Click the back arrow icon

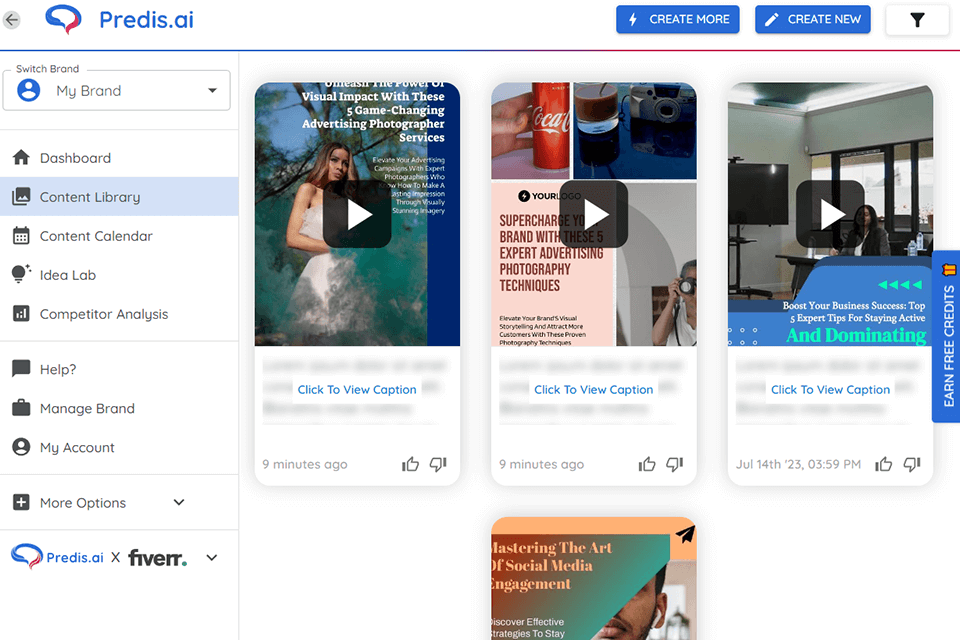click(x=11, y=20)
